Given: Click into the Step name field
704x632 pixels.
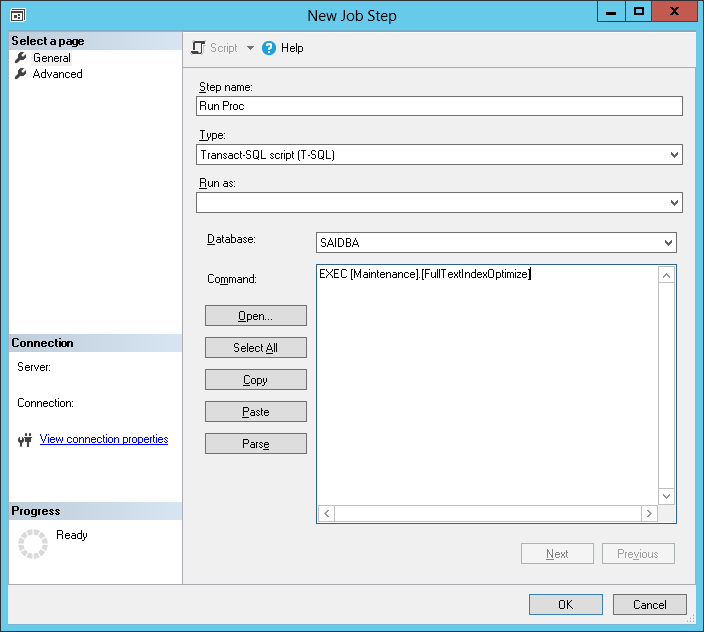Looking at the screenshot, I should [439, 106].
